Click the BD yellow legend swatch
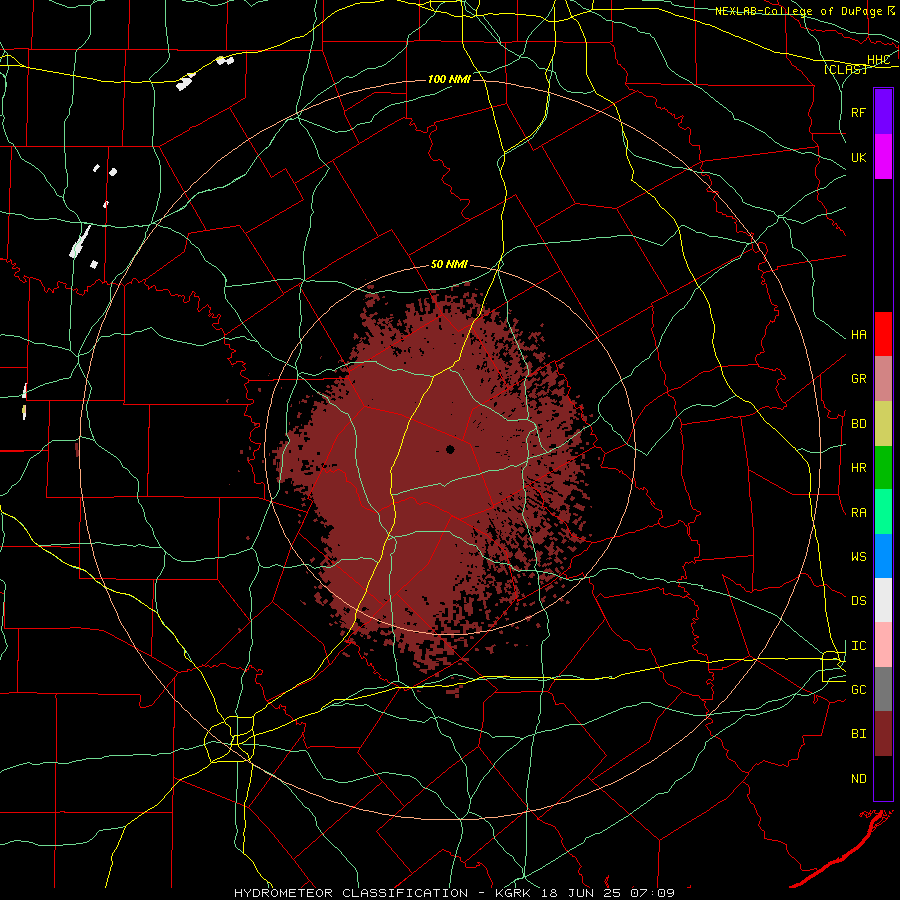Viewport: 900px width, 900px height. coord(883,423)
